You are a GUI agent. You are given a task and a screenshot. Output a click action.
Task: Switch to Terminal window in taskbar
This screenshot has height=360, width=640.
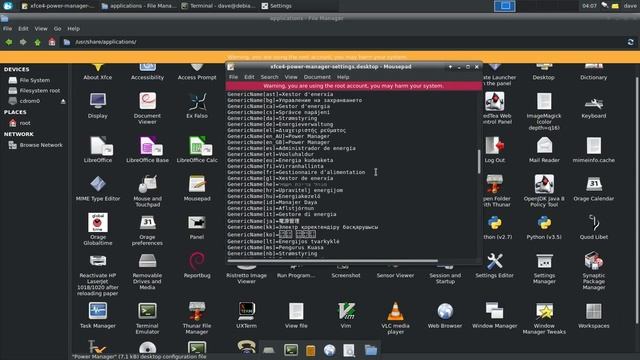coord(218,6)
